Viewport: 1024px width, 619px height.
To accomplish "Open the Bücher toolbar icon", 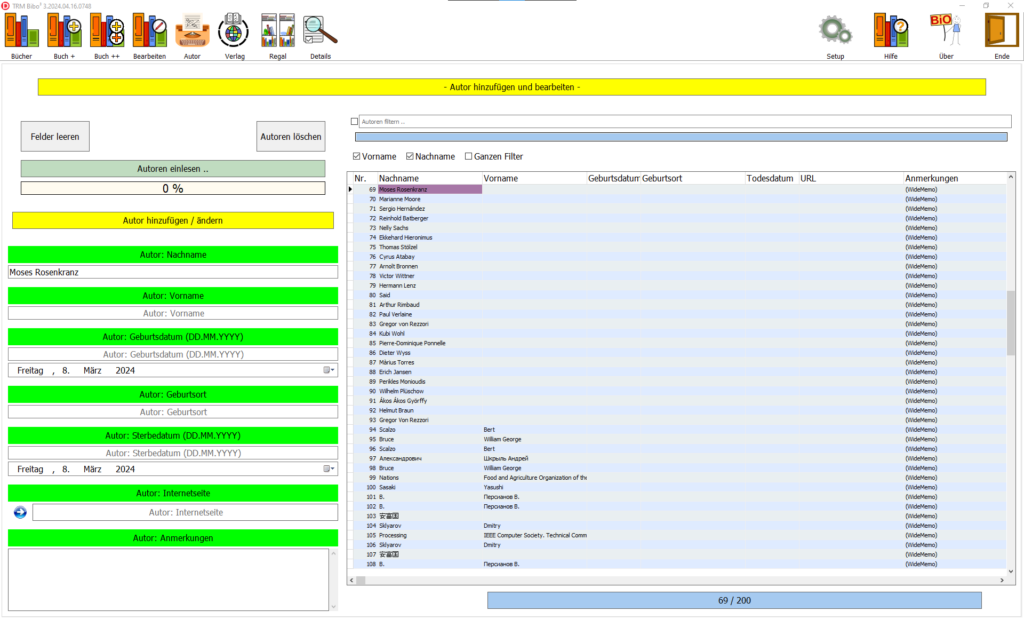I will pyautogui.click(x=21, y=30).
